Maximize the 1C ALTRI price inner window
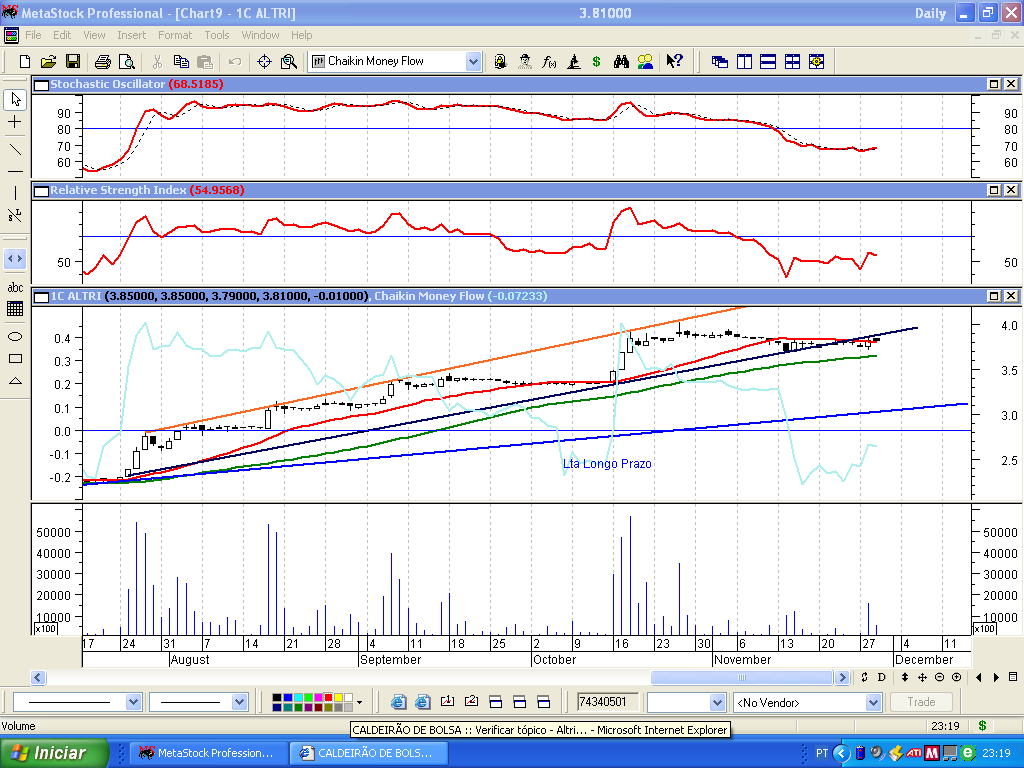This screenshot has height=768, width=1024. (x=994, y=296)
